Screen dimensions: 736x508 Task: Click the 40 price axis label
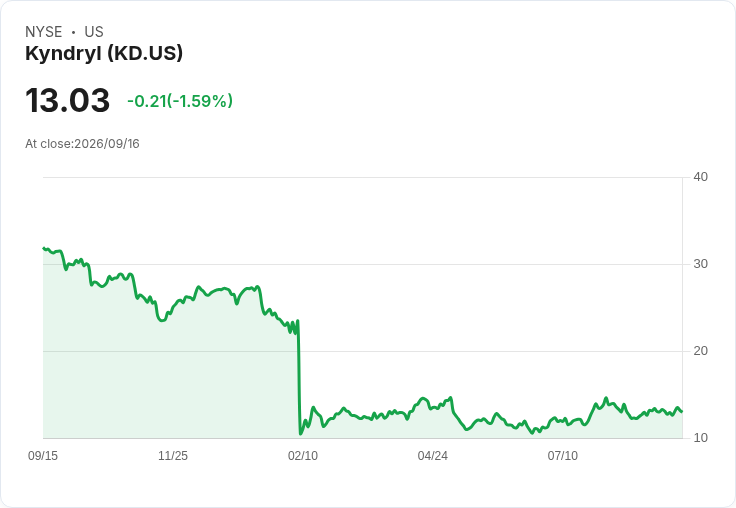pyautogui.click(x=700, y=177)
